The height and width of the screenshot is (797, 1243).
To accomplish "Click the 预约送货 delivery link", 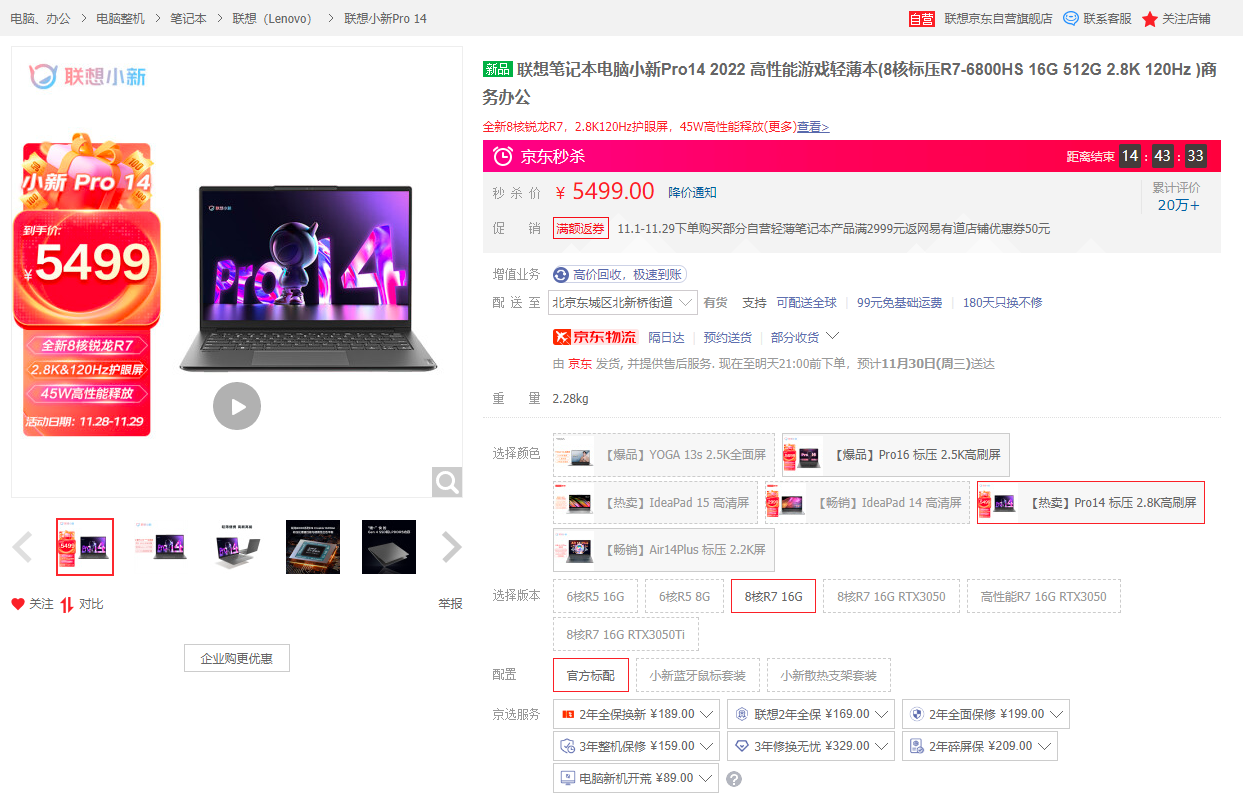I will point(727,337).
